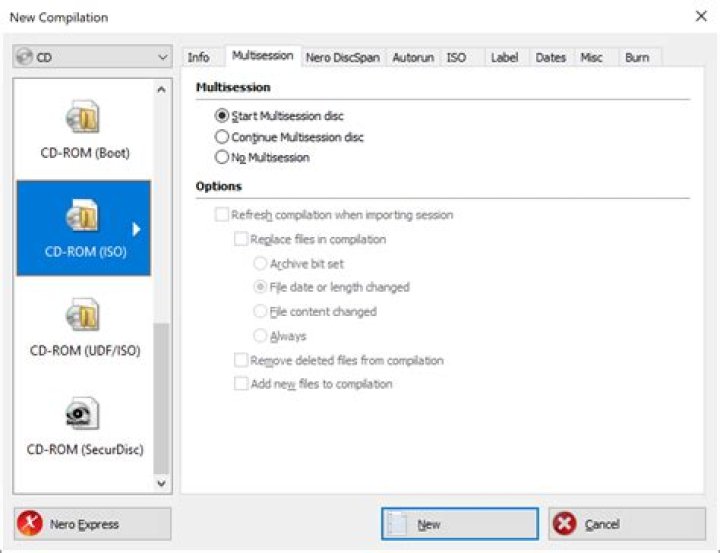
Task: Select the CD-ROM (ISO) disc icon
Action: pyautogui.click(x=84, y=215)
